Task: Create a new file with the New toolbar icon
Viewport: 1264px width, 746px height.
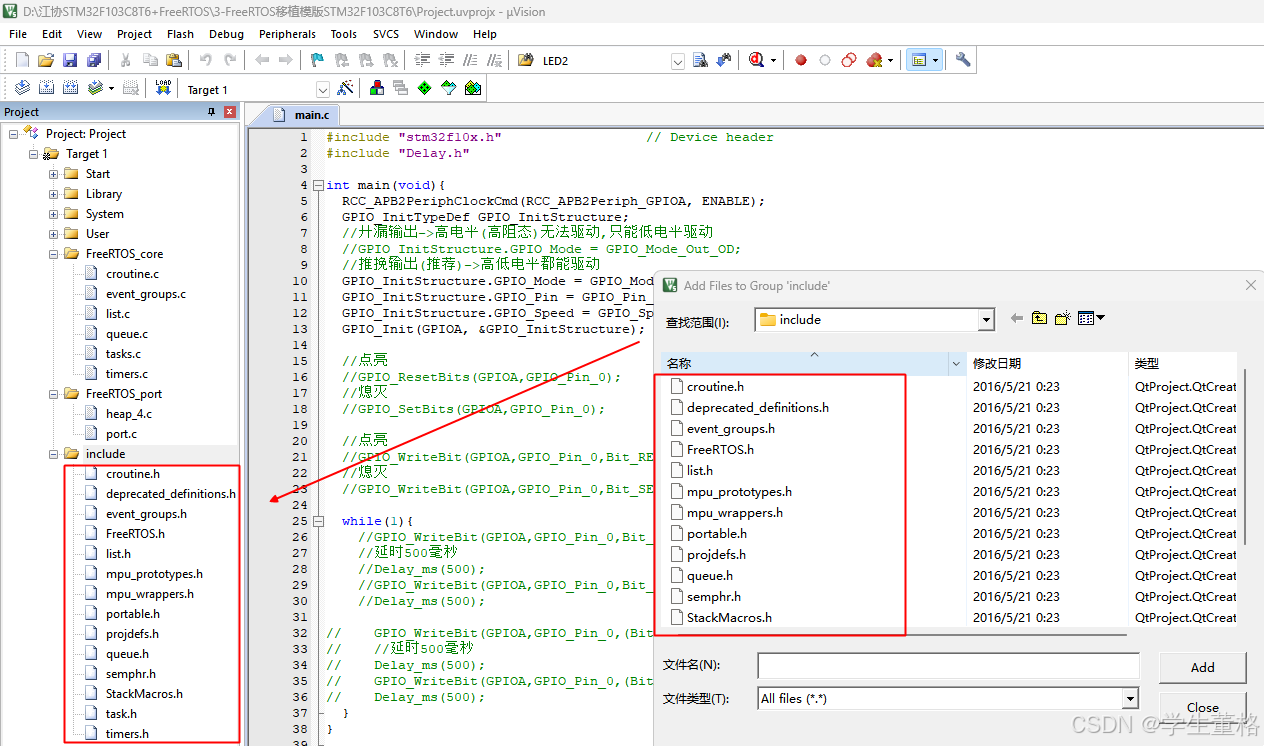Action: coord(22,60)
